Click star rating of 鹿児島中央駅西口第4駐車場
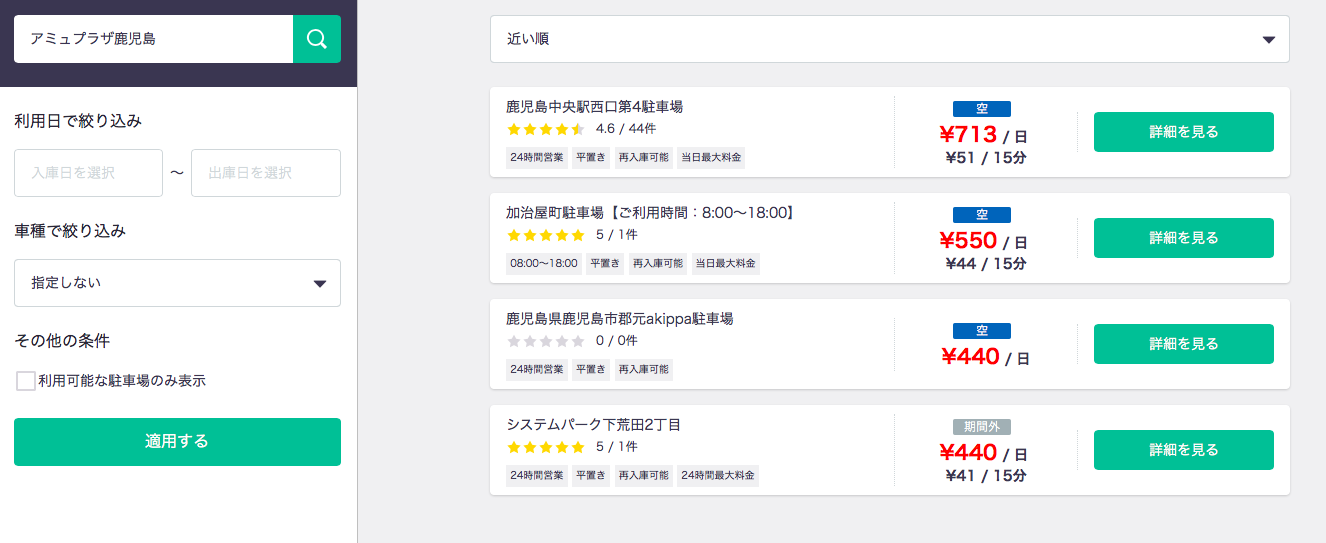Screen dimensions: 1326x543 545,129
